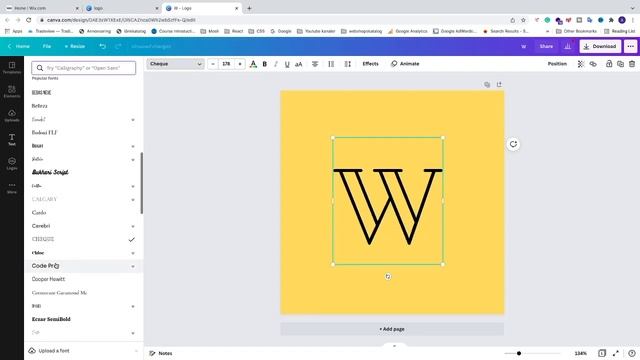Open the More sidebar options
640x360 pixels.
tap(12, 188)
